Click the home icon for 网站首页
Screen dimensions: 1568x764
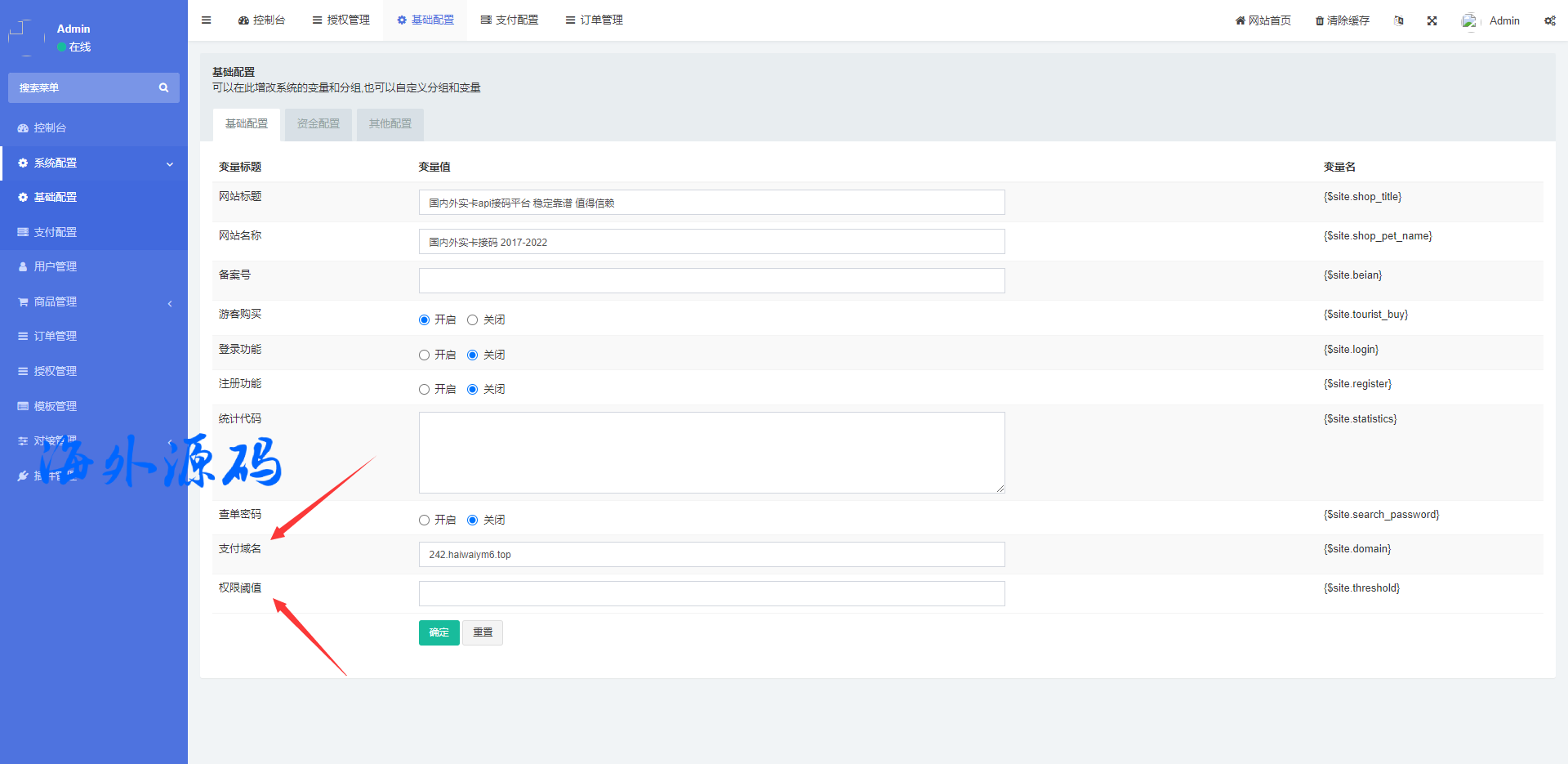click(1240, 21)
